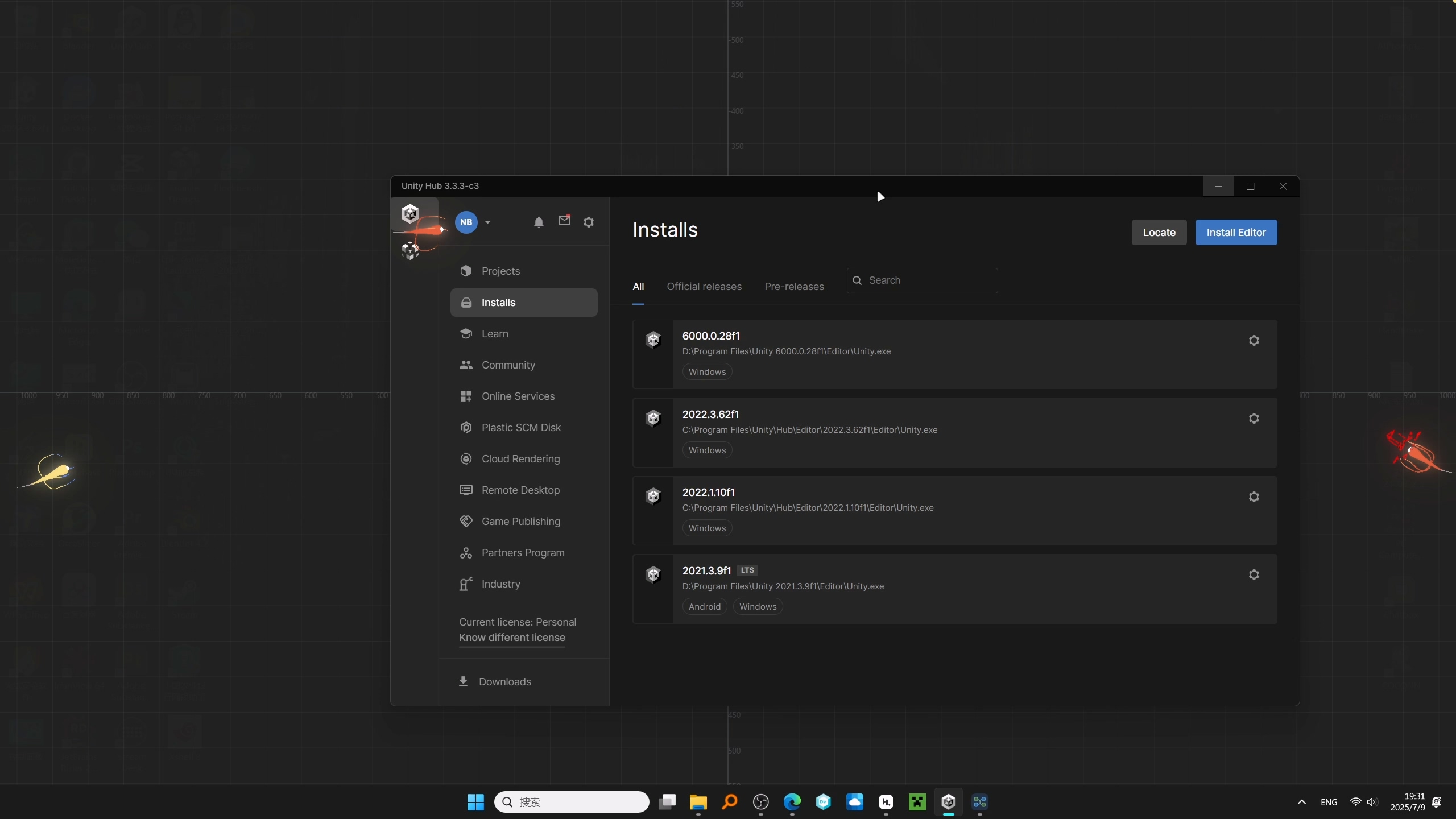The width and height of the screenshot is (1456, 819).
Task: Click the second Unity cube icon in left strip
Action: tap(410, 250)
